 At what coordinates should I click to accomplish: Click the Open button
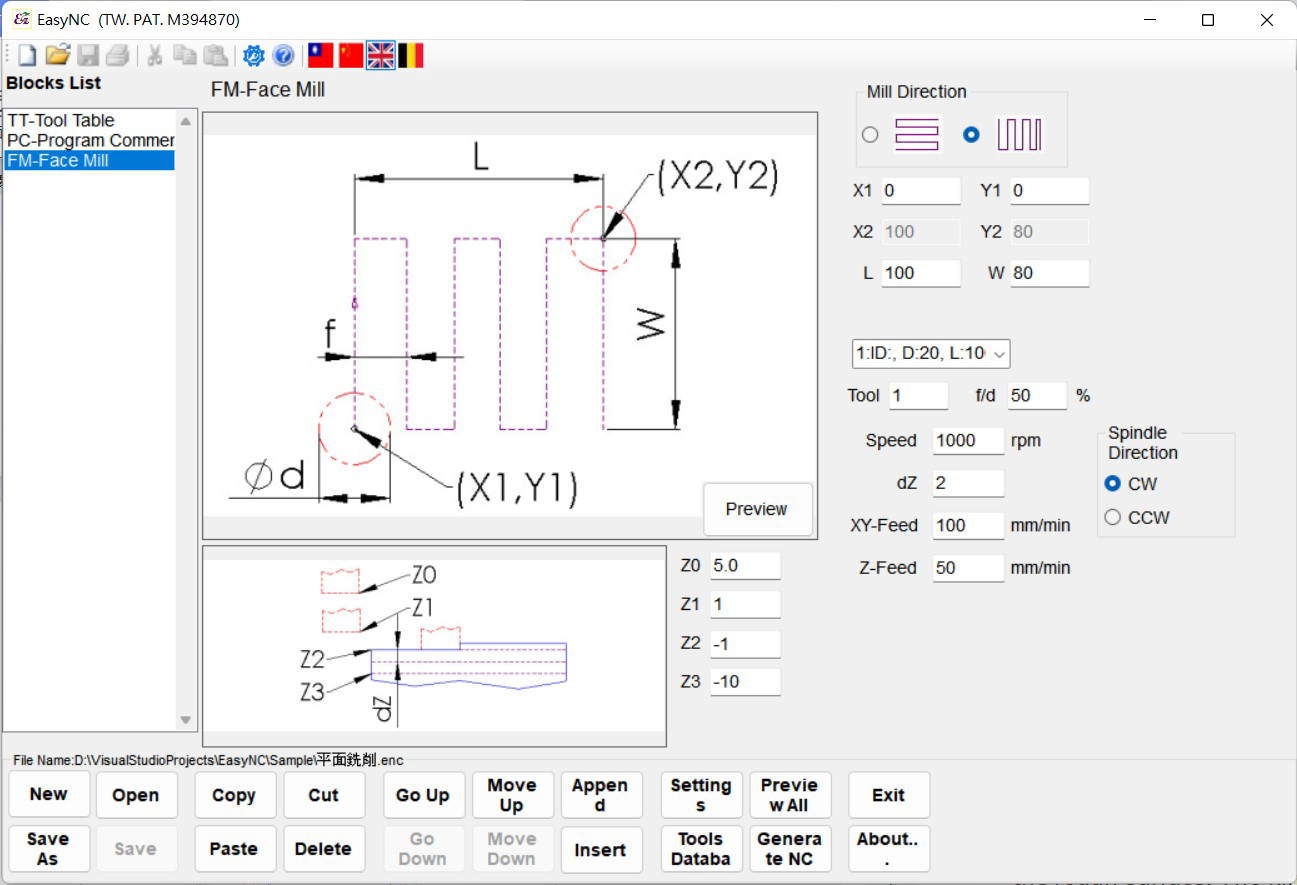(x=136, y=795)
